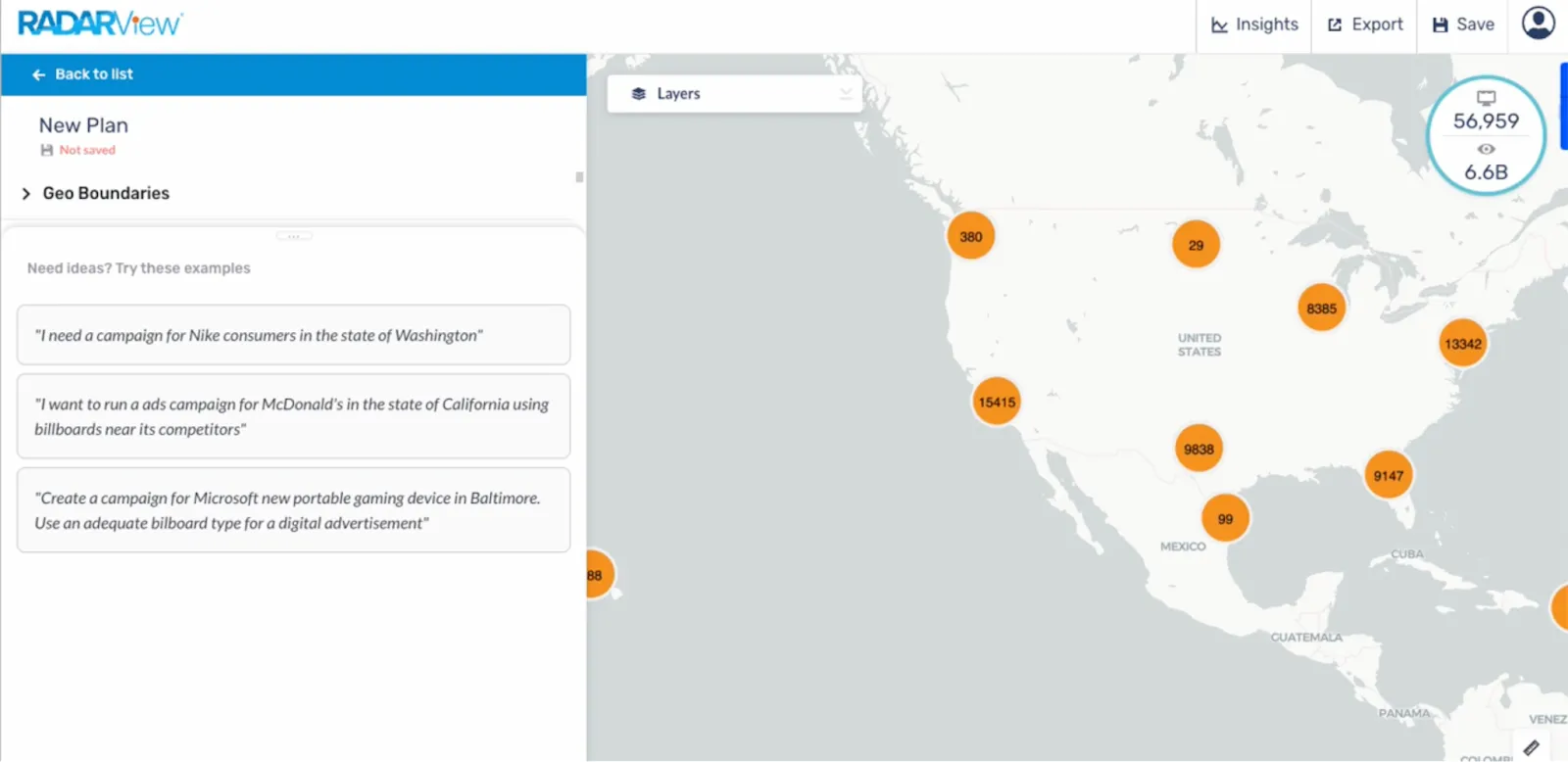Click the left panel scrollbar thumb
Screen dimensions: 1568x762
pos(579,177)
